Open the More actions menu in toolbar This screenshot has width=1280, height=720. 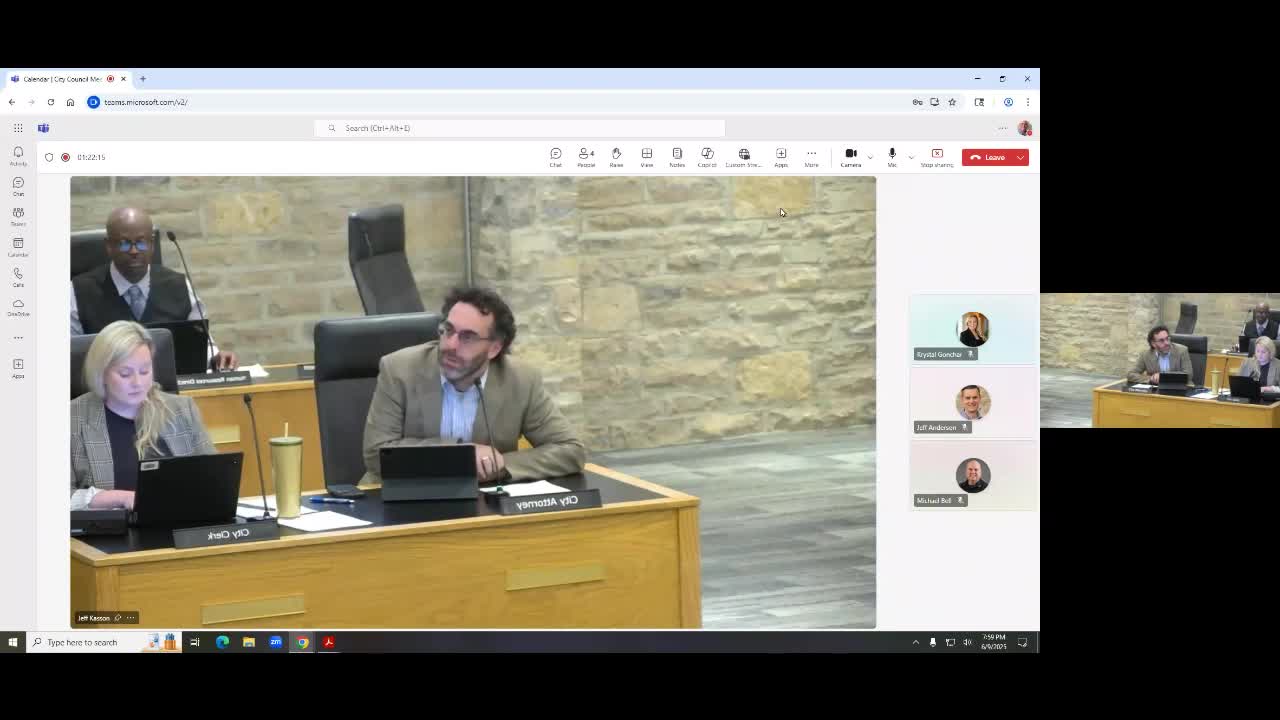tap(811, 156)
